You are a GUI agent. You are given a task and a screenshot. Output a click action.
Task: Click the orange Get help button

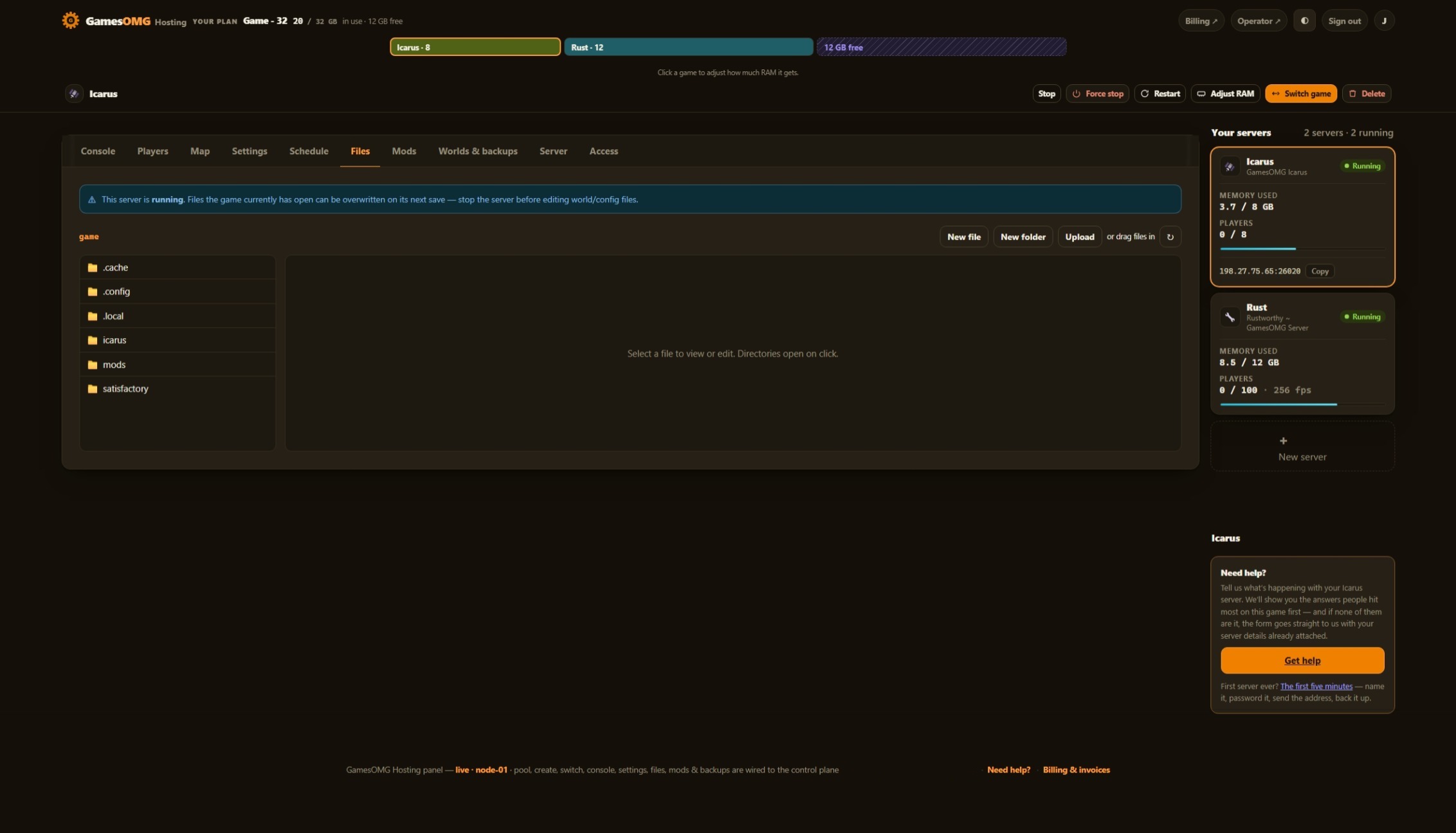pyautogui.click(x=1302, y=661)
